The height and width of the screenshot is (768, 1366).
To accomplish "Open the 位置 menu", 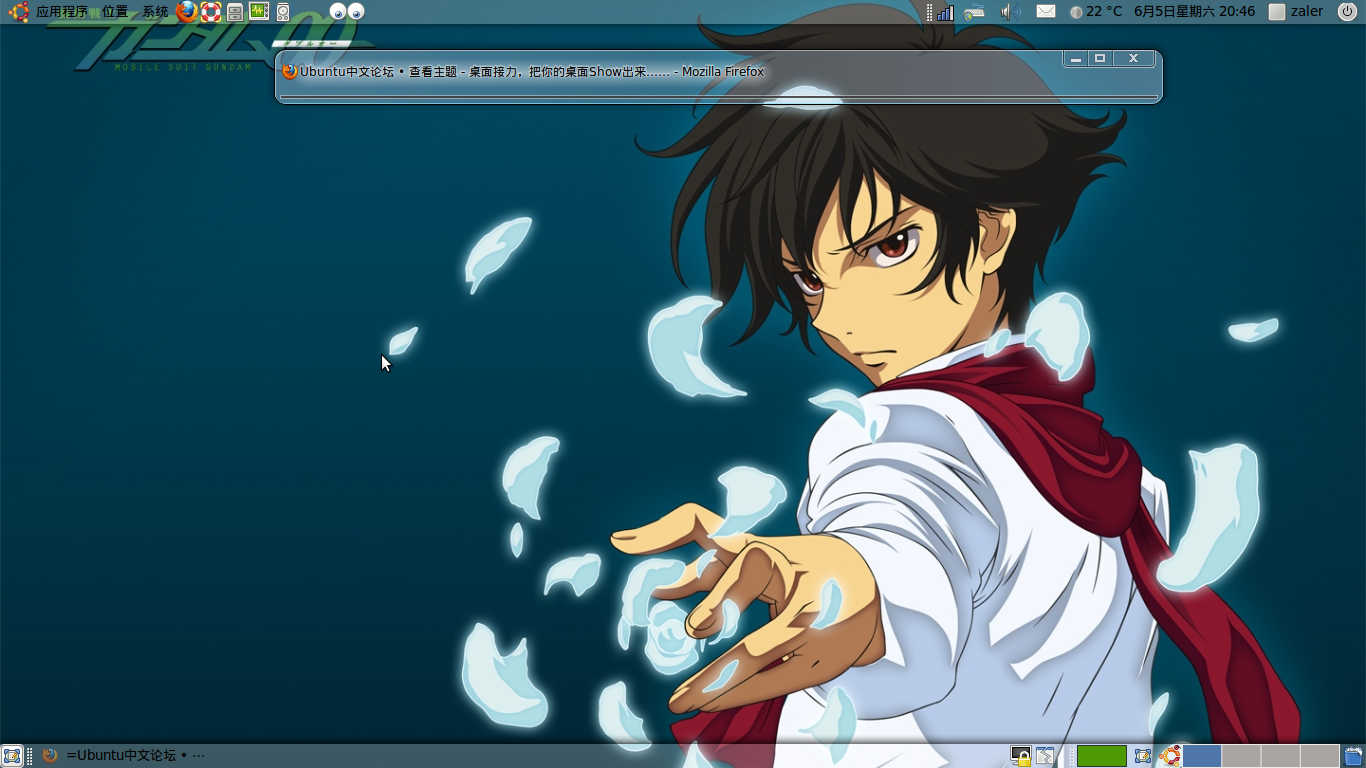I will (x=115, y=12).
